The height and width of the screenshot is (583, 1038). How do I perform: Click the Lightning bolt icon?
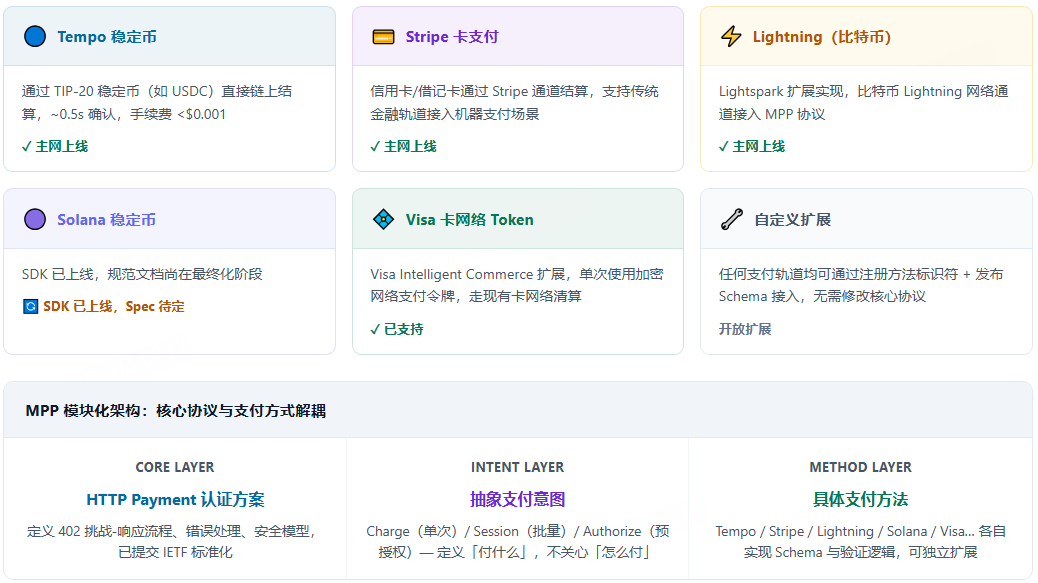[731, 37]
